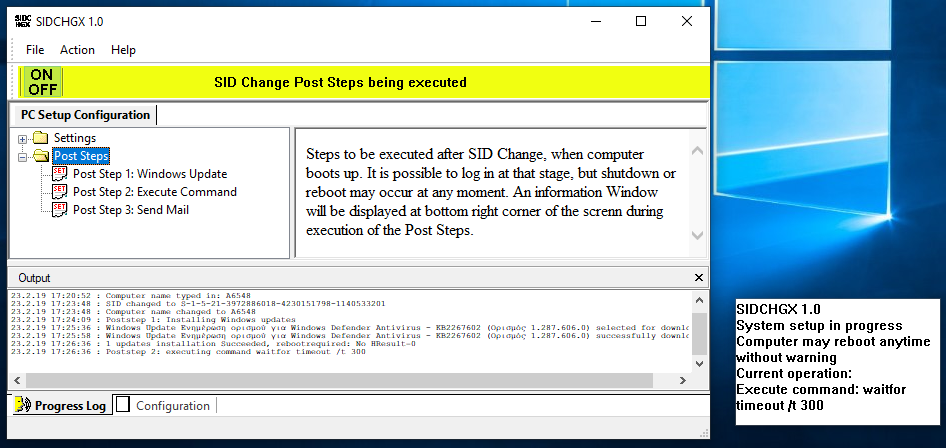Select the Settings tree item

click(75, 138)
